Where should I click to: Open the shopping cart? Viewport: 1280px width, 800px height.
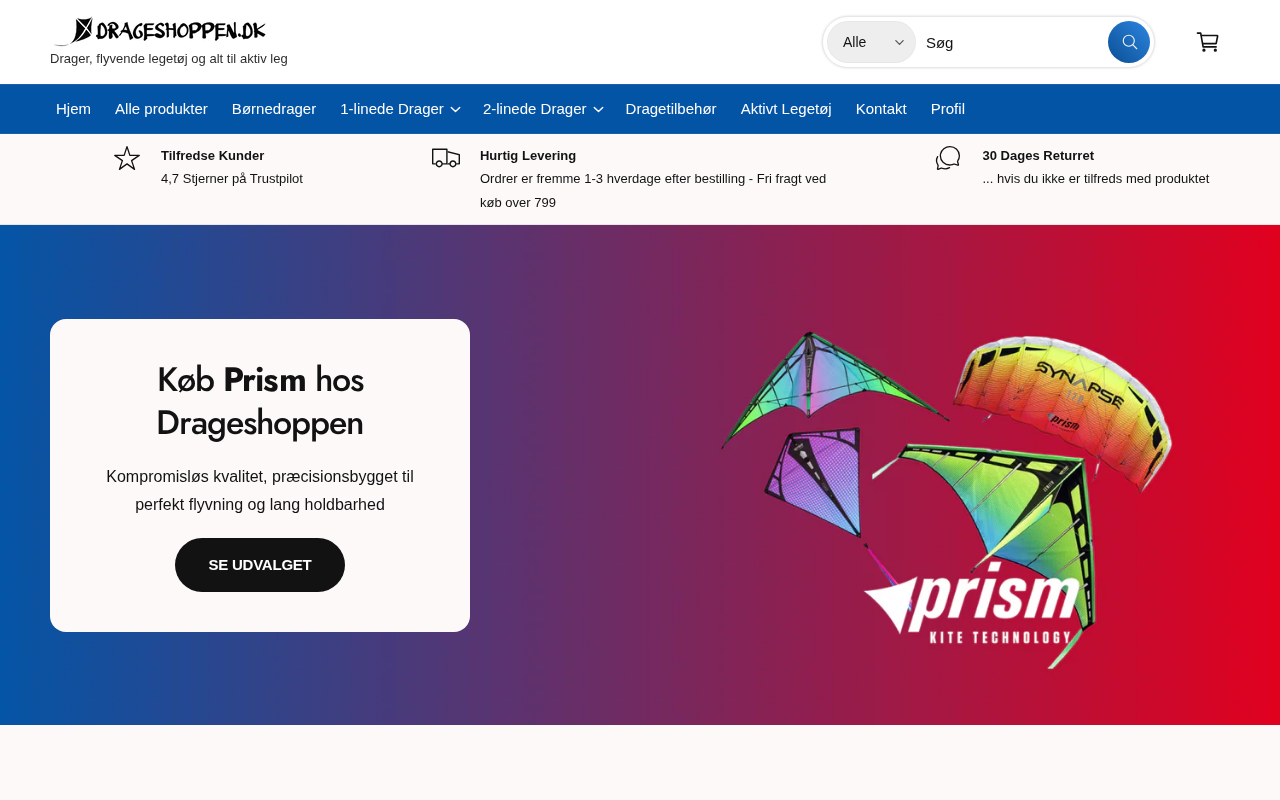click(1208, 42)
